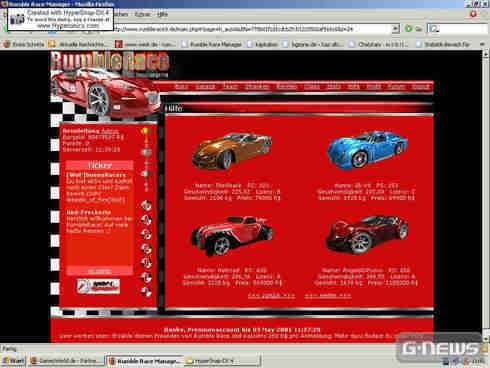Click the last link in the red navigation bar
Image resolution: width=490 pixels, height=368 pixels.
pyautogui.click(x=420, y=87)
